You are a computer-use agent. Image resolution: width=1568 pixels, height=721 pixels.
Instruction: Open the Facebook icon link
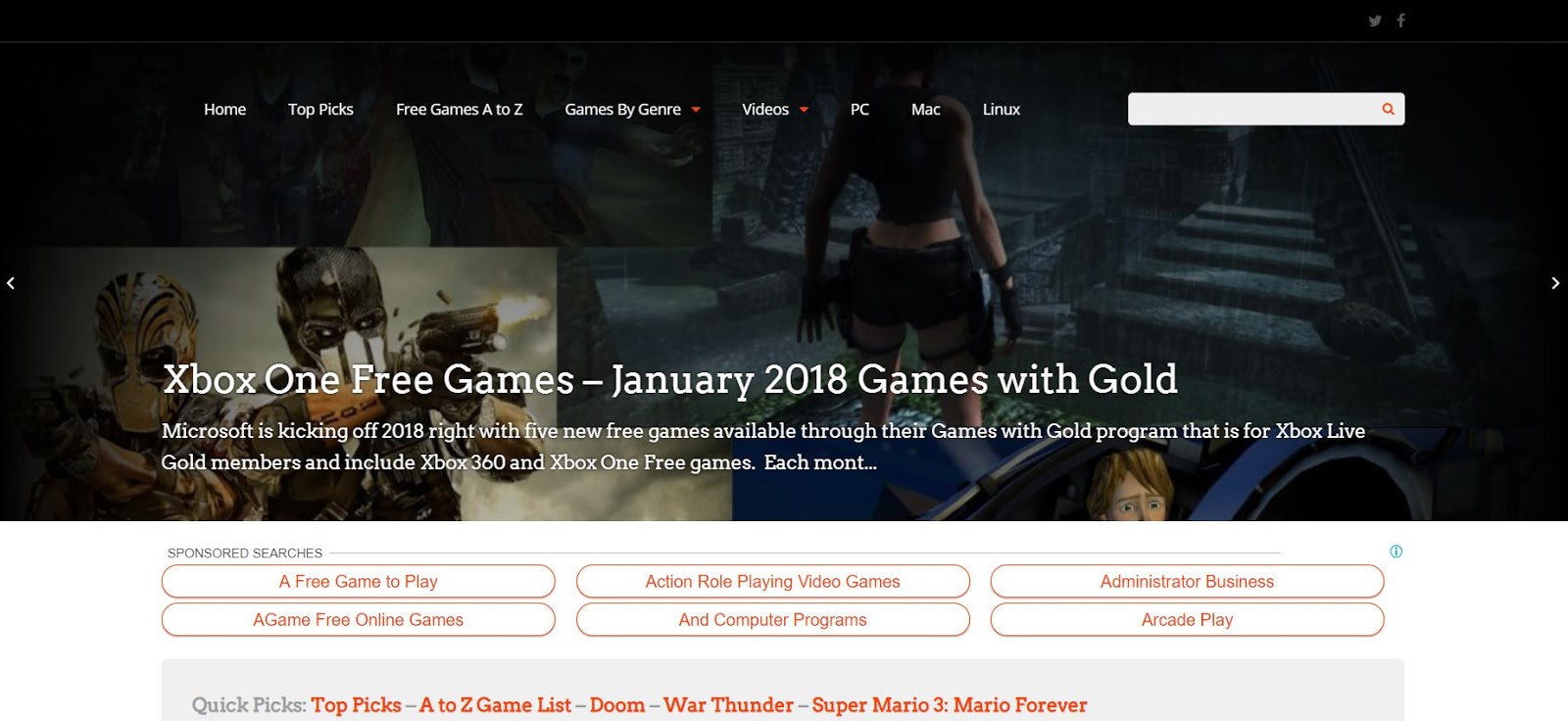pos(1401,20)
